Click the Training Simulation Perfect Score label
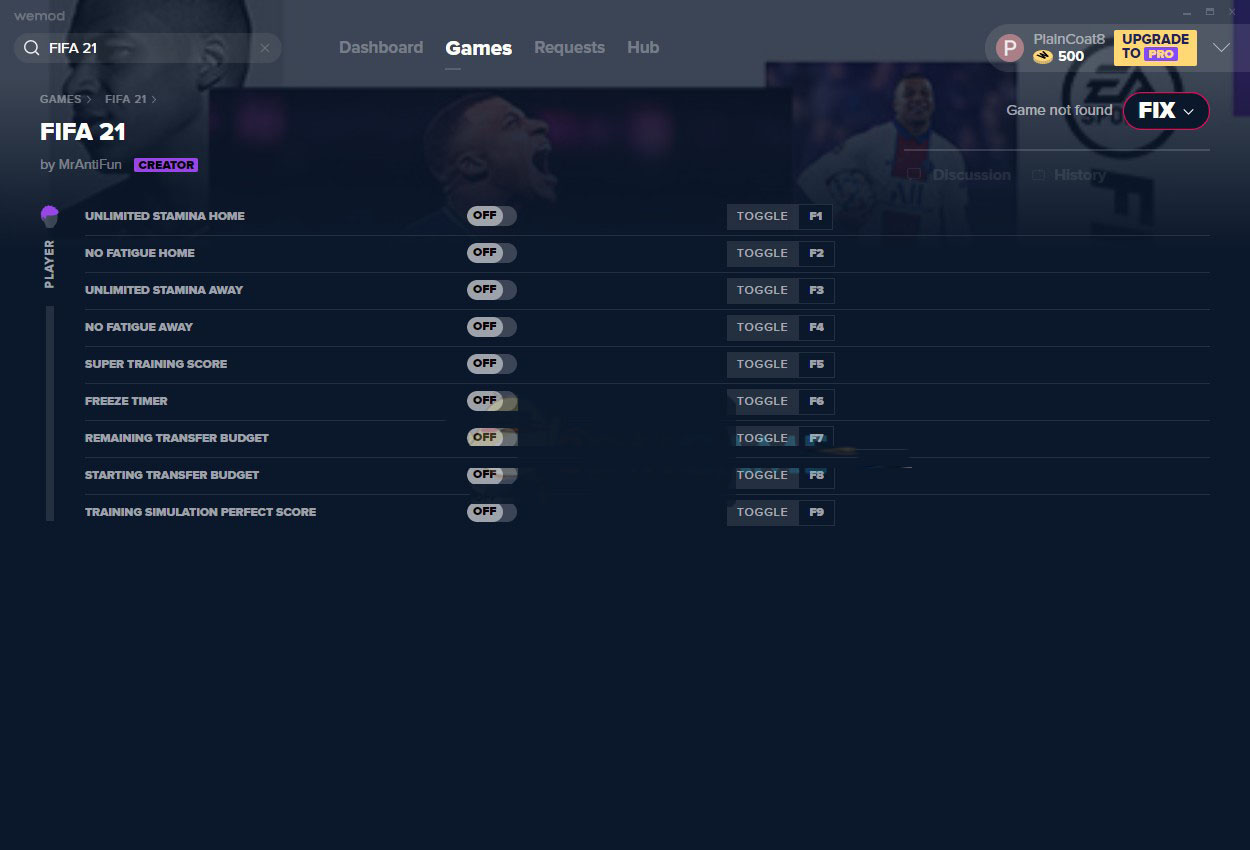 200,512
